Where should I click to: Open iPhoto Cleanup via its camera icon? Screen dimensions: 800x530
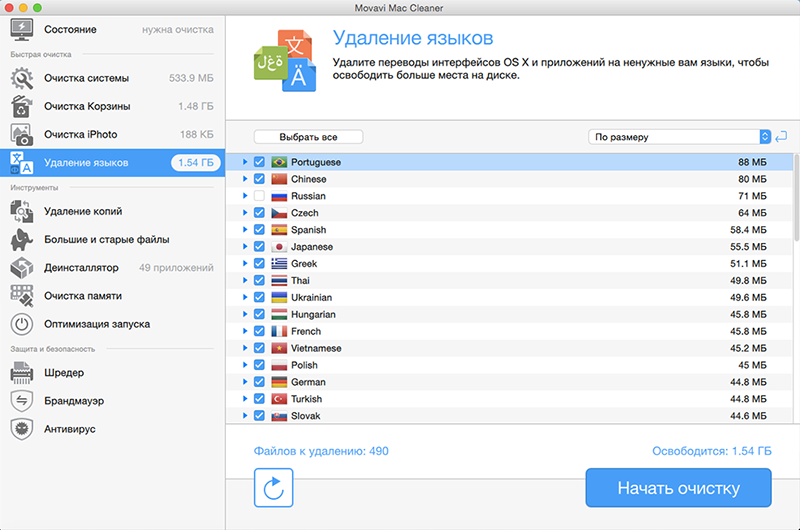point(23,134)
